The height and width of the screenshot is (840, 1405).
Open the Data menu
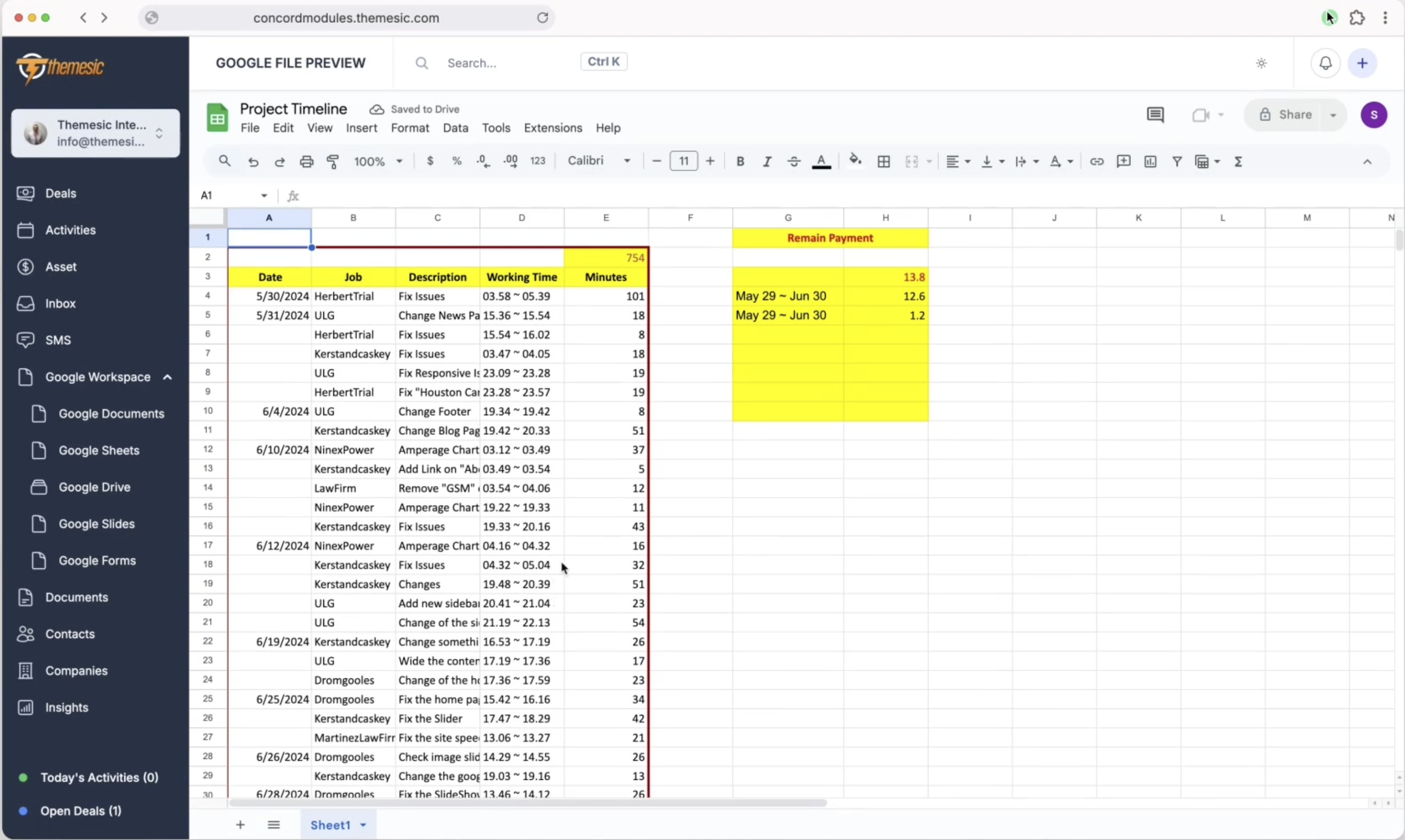pos(456,128)
